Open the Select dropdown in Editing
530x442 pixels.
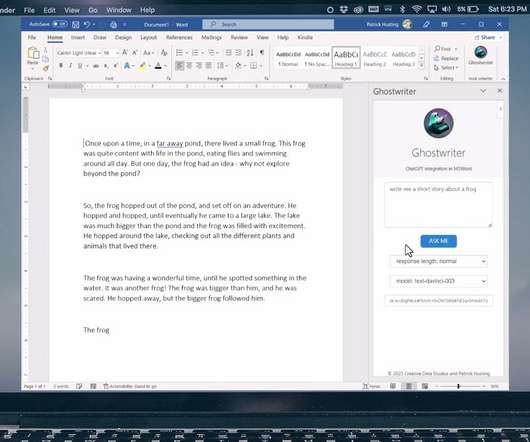(446, 68)
